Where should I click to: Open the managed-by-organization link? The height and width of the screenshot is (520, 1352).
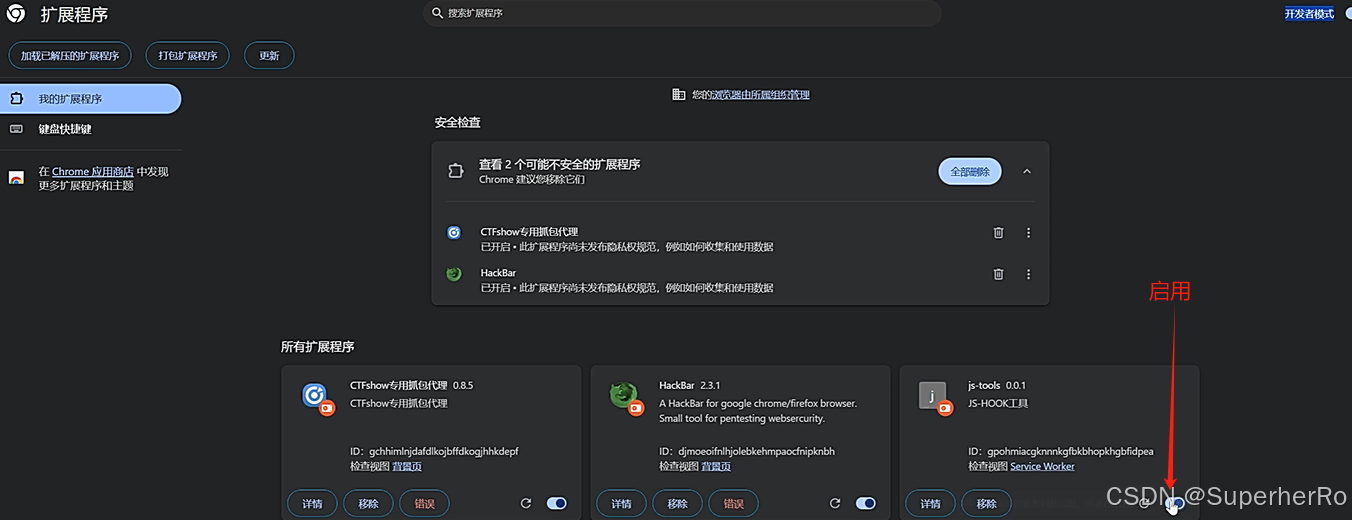pyautogui.click(x=760, y=95)
